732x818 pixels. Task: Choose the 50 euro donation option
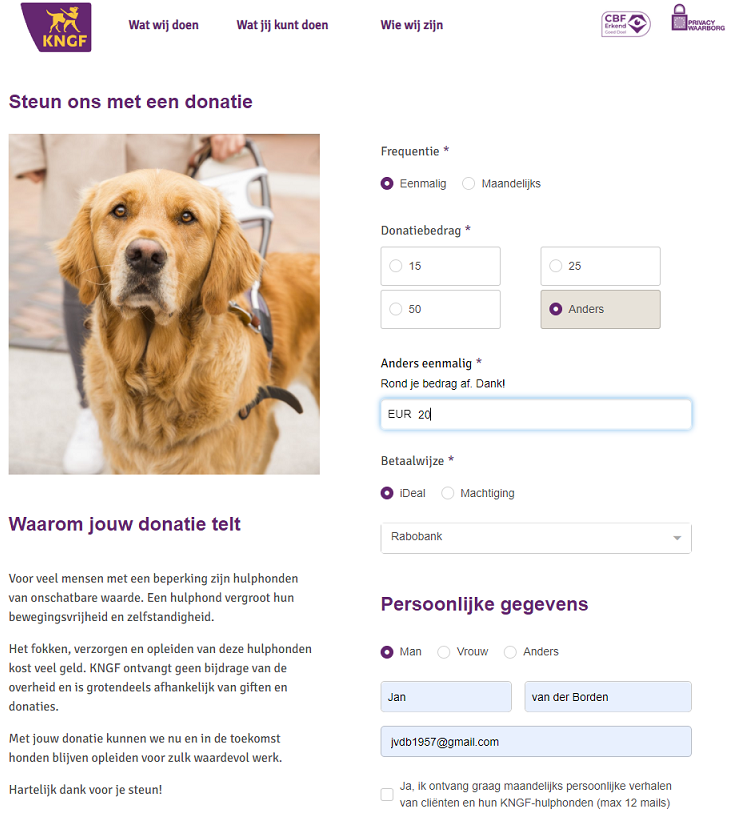[440, 309]
